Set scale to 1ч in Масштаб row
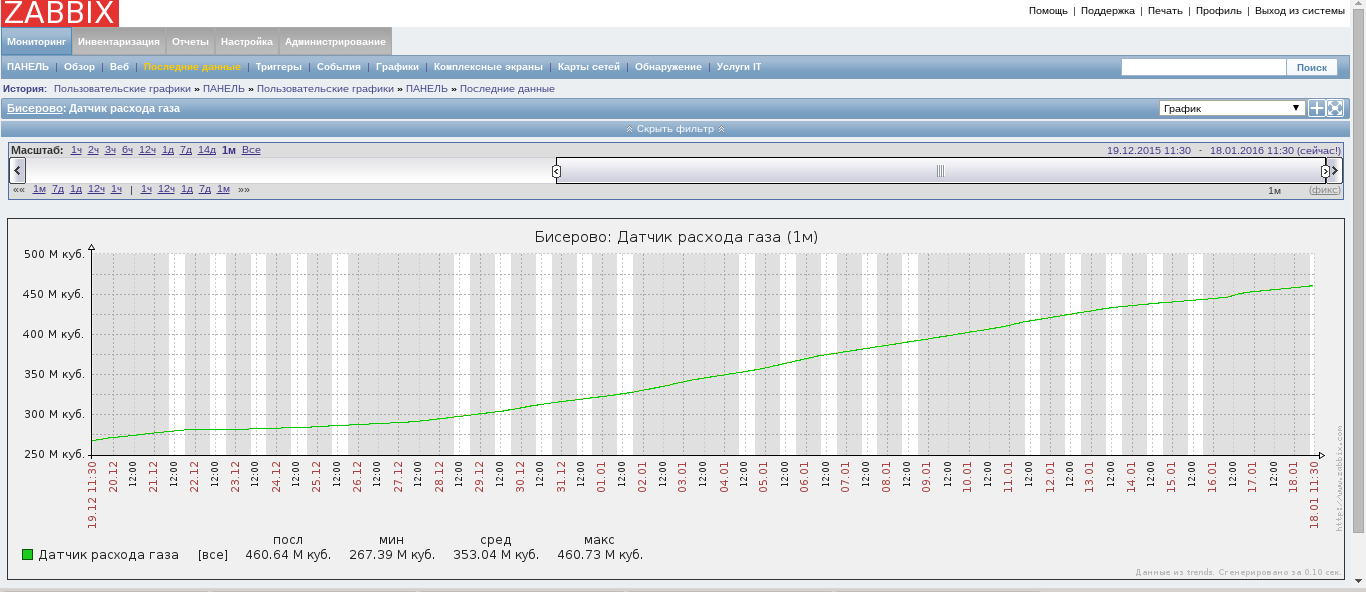Screen dimensions: 1366x592 (x=76, y=150)
